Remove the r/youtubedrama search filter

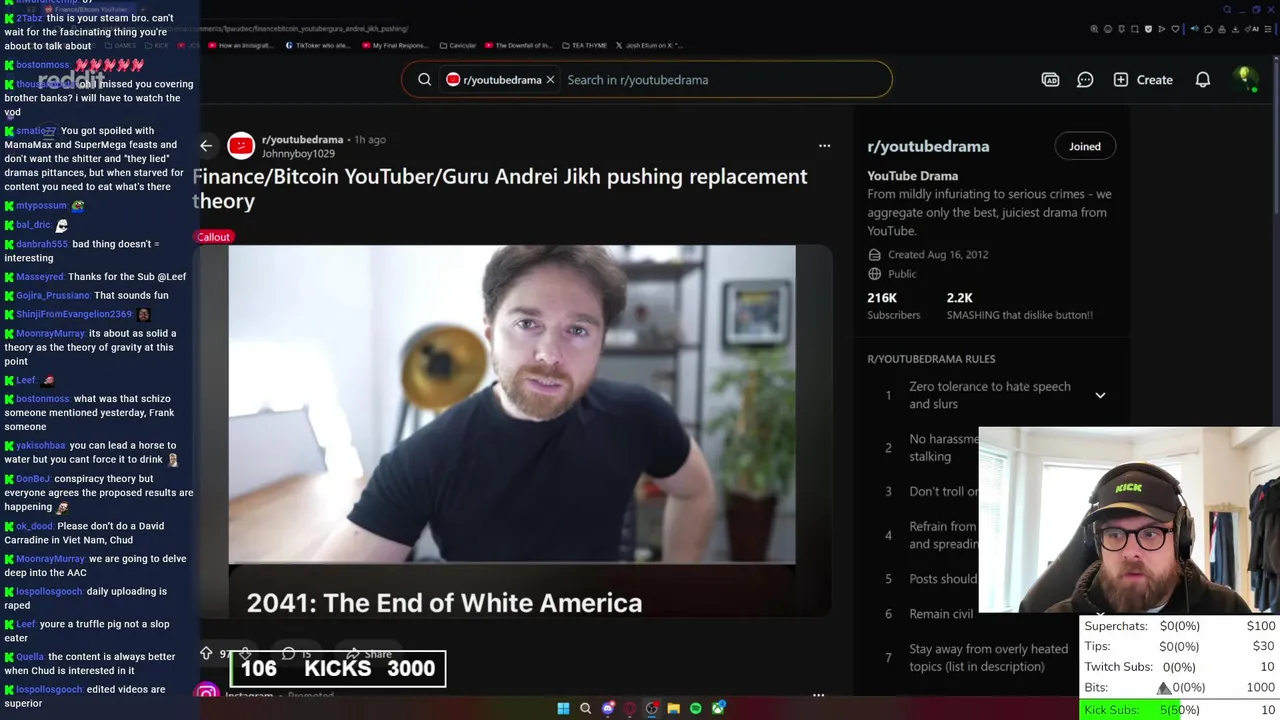[x=550, y=80]
